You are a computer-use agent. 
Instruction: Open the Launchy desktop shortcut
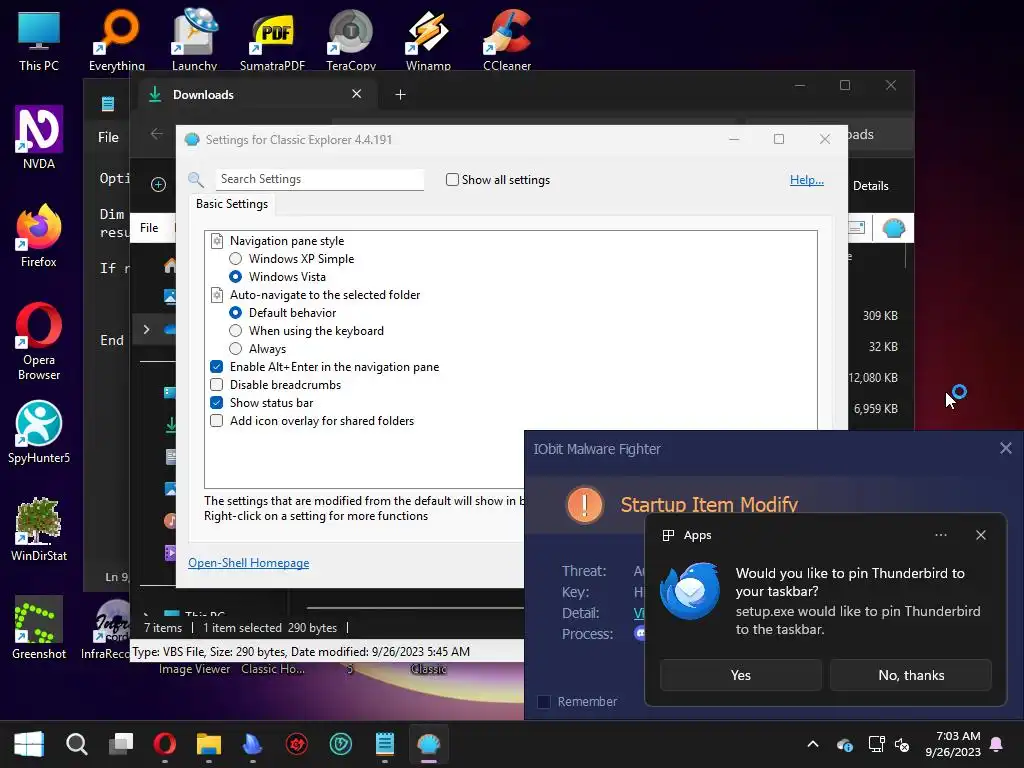click(x=194, y=40)
